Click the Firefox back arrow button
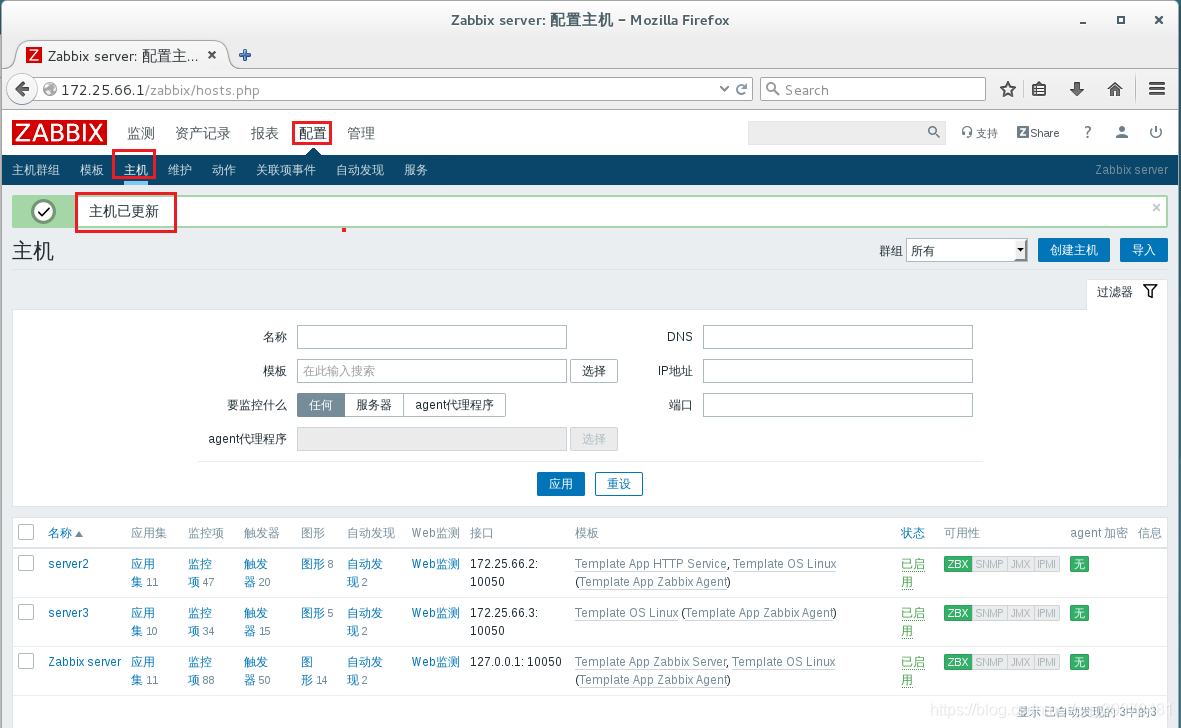This screenshot has width=1181, height=728. [23, 90]
